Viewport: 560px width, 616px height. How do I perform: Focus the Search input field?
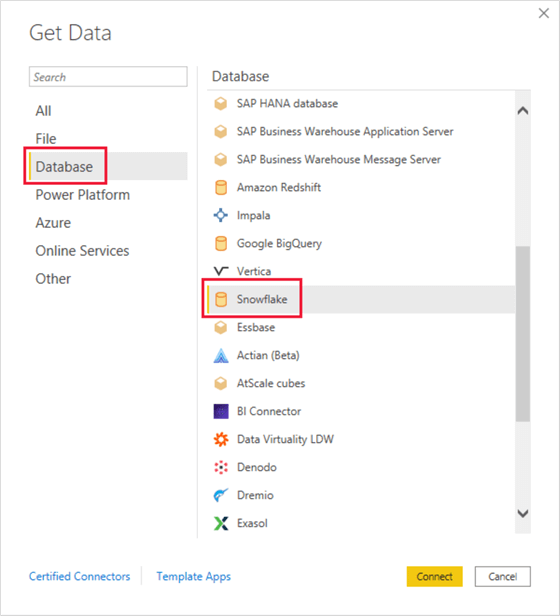click(x=108, y=77)
